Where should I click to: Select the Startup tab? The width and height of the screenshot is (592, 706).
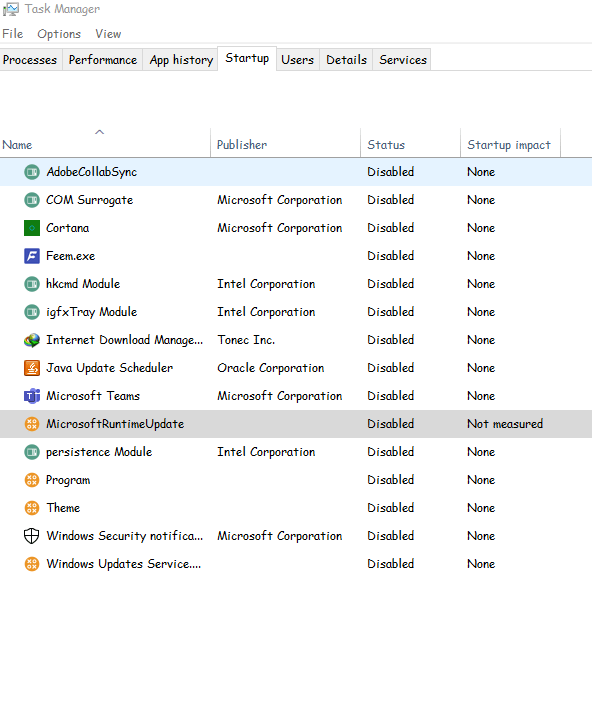click(247, 58)
